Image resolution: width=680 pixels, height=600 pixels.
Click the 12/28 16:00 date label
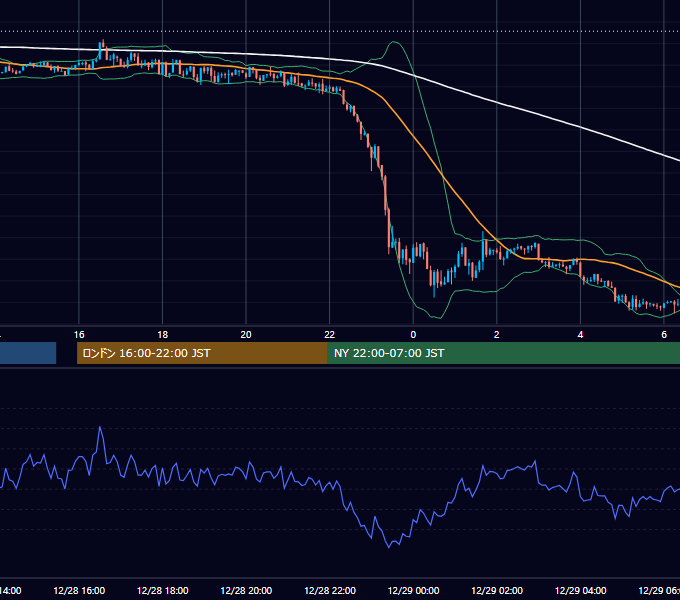(x=79, y=590)
